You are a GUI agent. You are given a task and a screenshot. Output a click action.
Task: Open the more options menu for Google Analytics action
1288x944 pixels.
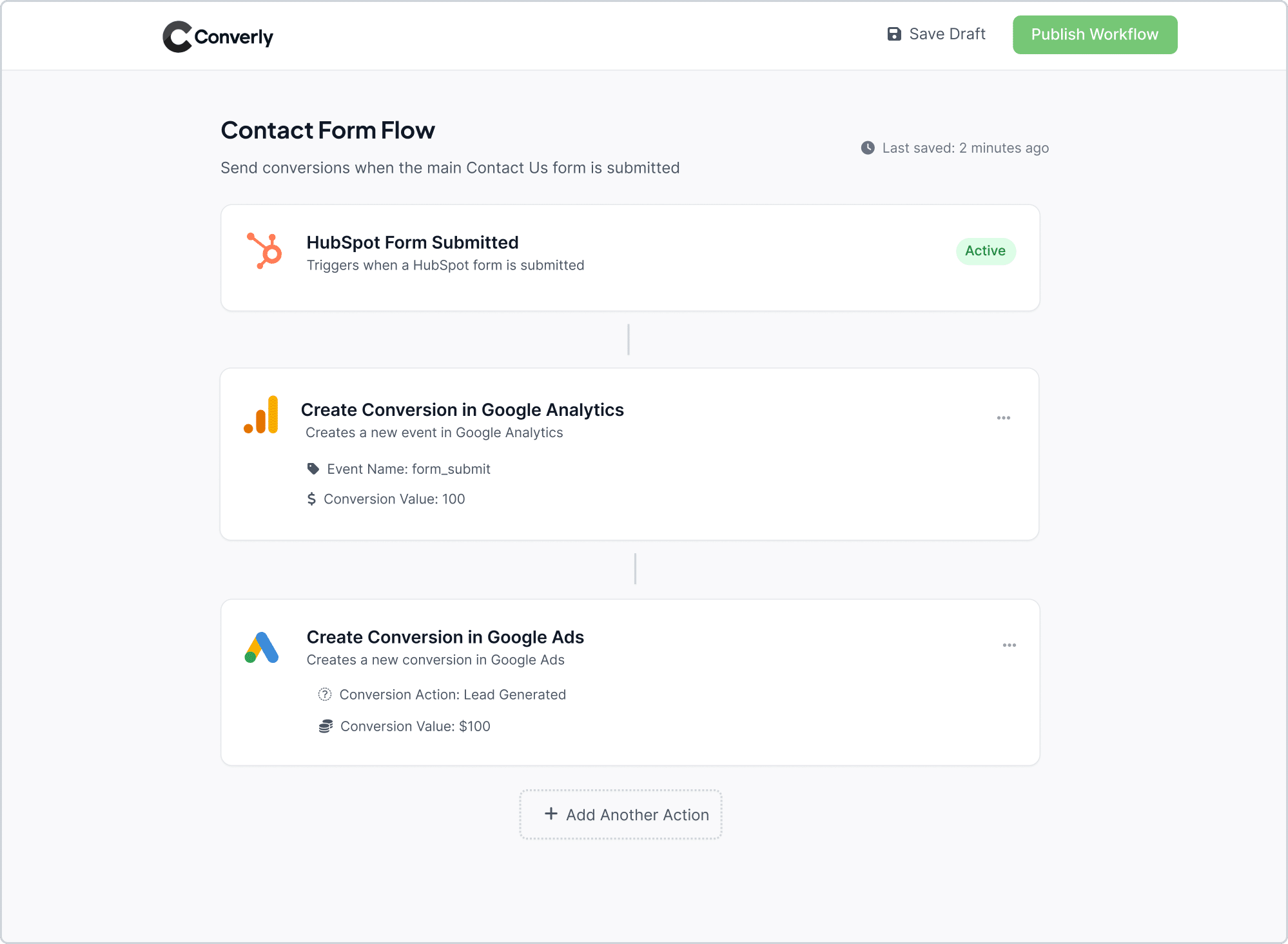(1003, 418)
